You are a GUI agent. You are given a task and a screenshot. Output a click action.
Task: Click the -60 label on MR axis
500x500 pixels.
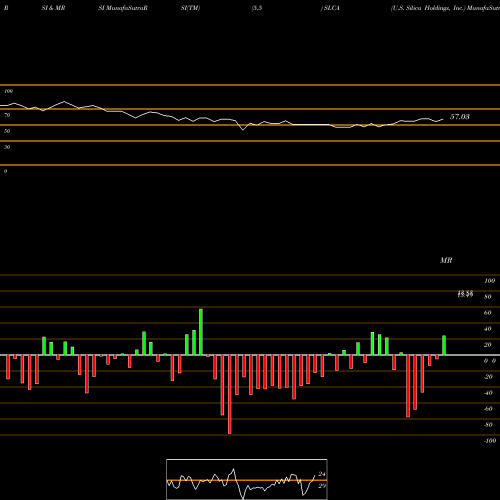point(488,409)
